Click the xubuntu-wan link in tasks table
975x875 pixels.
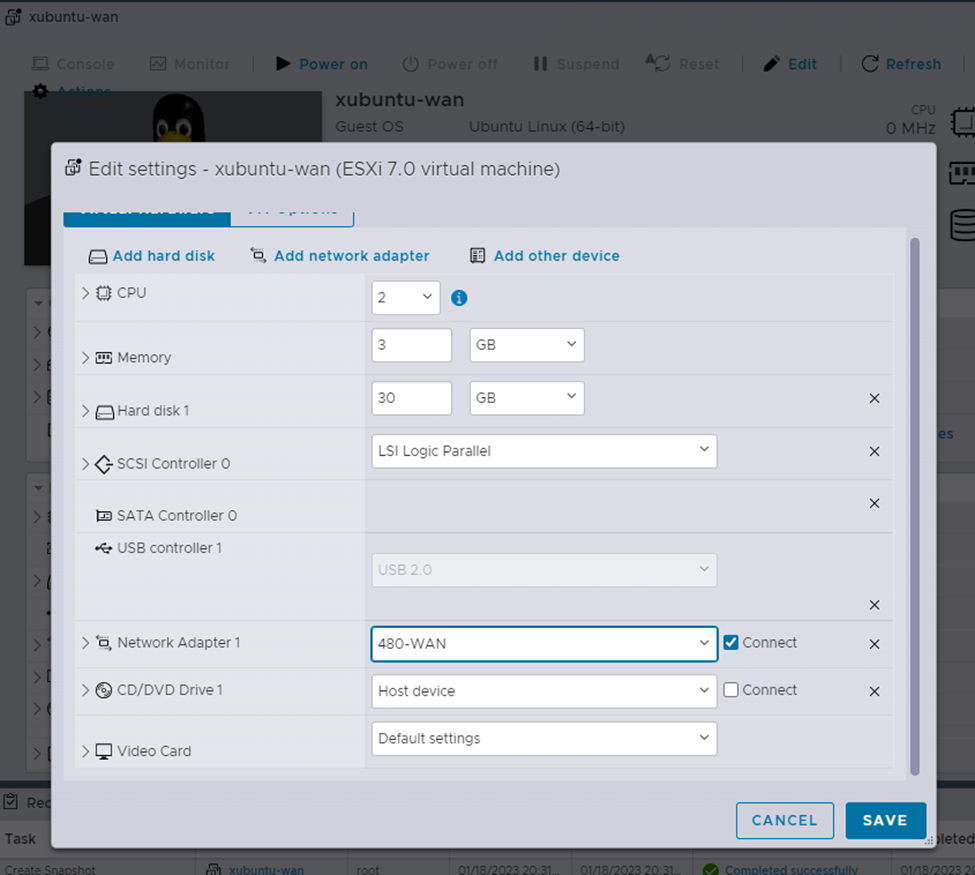point(266,869)
